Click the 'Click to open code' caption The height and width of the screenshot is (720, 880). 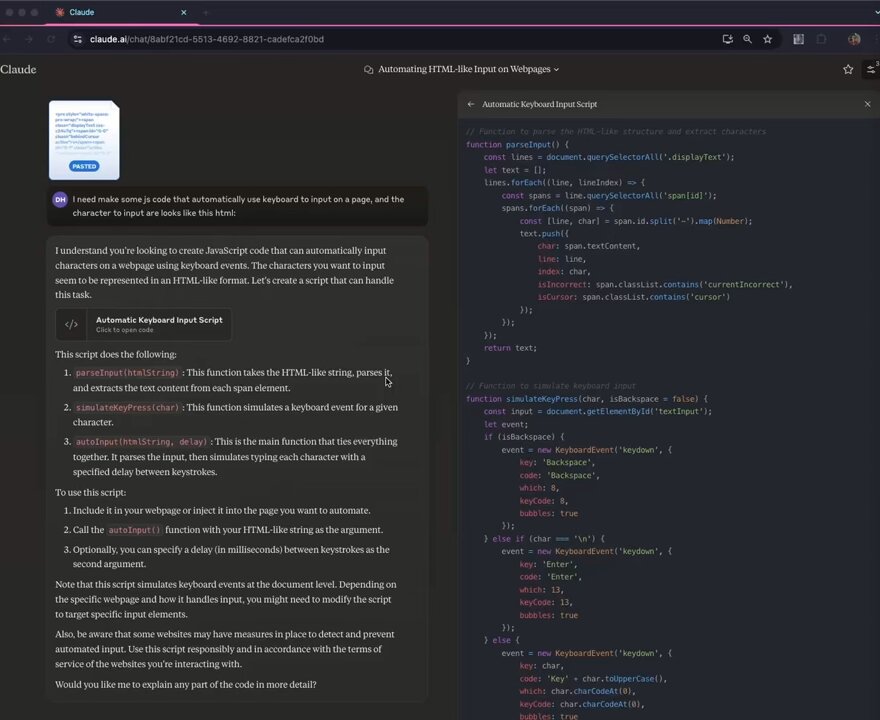click(x=125, y=330)
